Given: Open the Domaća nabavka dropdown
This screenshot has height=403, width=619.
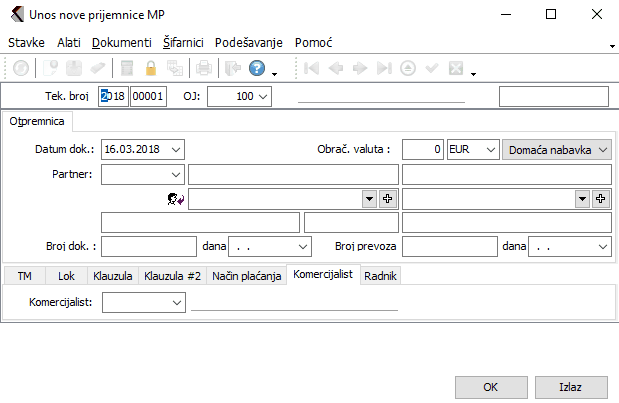Looking at the screenshot, I should click(603, 149).
